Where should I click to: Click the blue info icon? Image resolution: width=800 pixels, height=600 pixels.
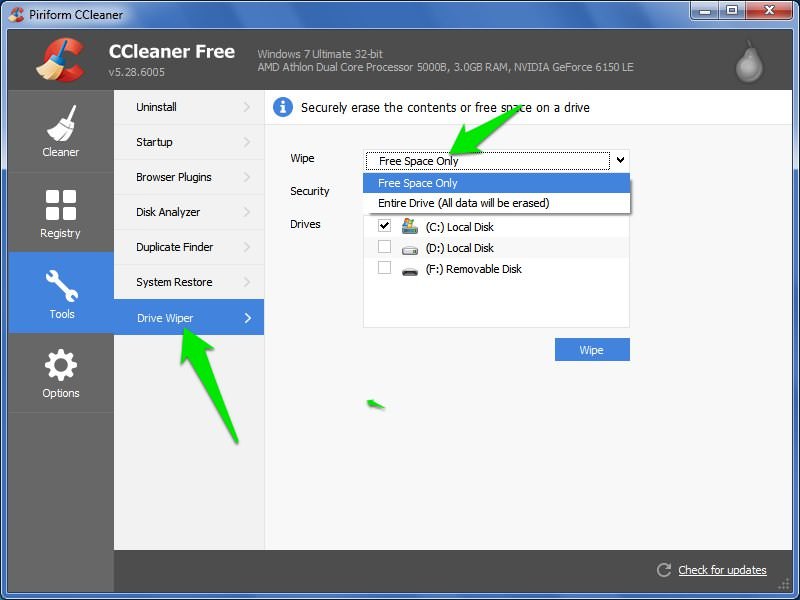click(283, 107)
